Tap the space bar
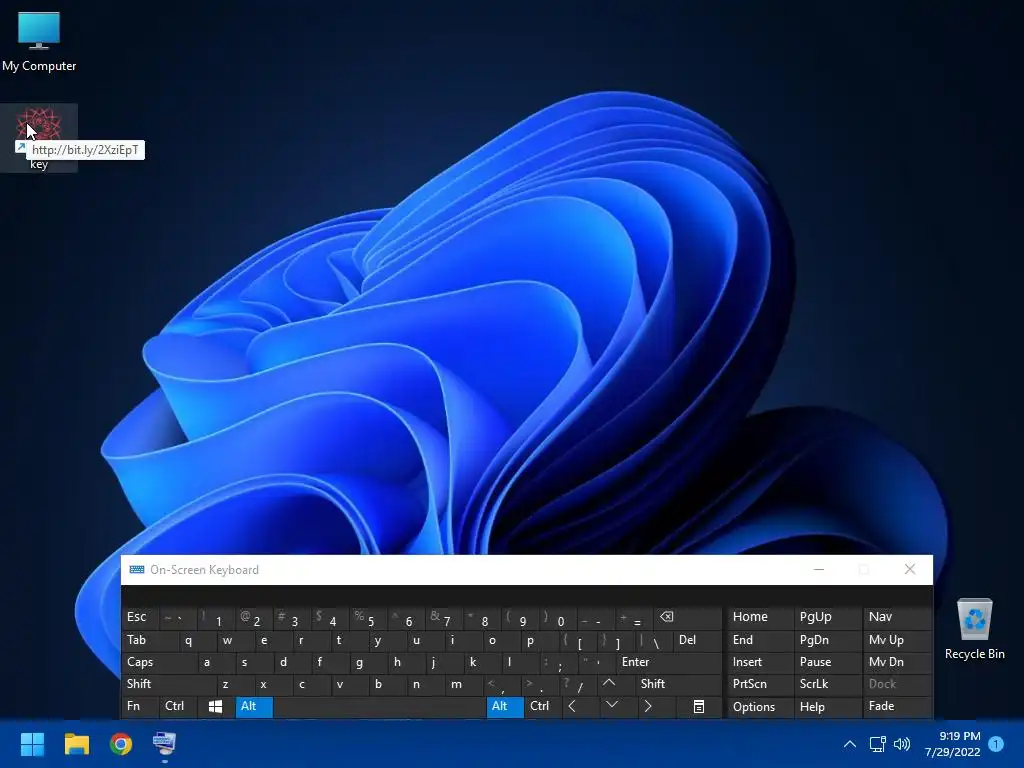 point(379,707)
